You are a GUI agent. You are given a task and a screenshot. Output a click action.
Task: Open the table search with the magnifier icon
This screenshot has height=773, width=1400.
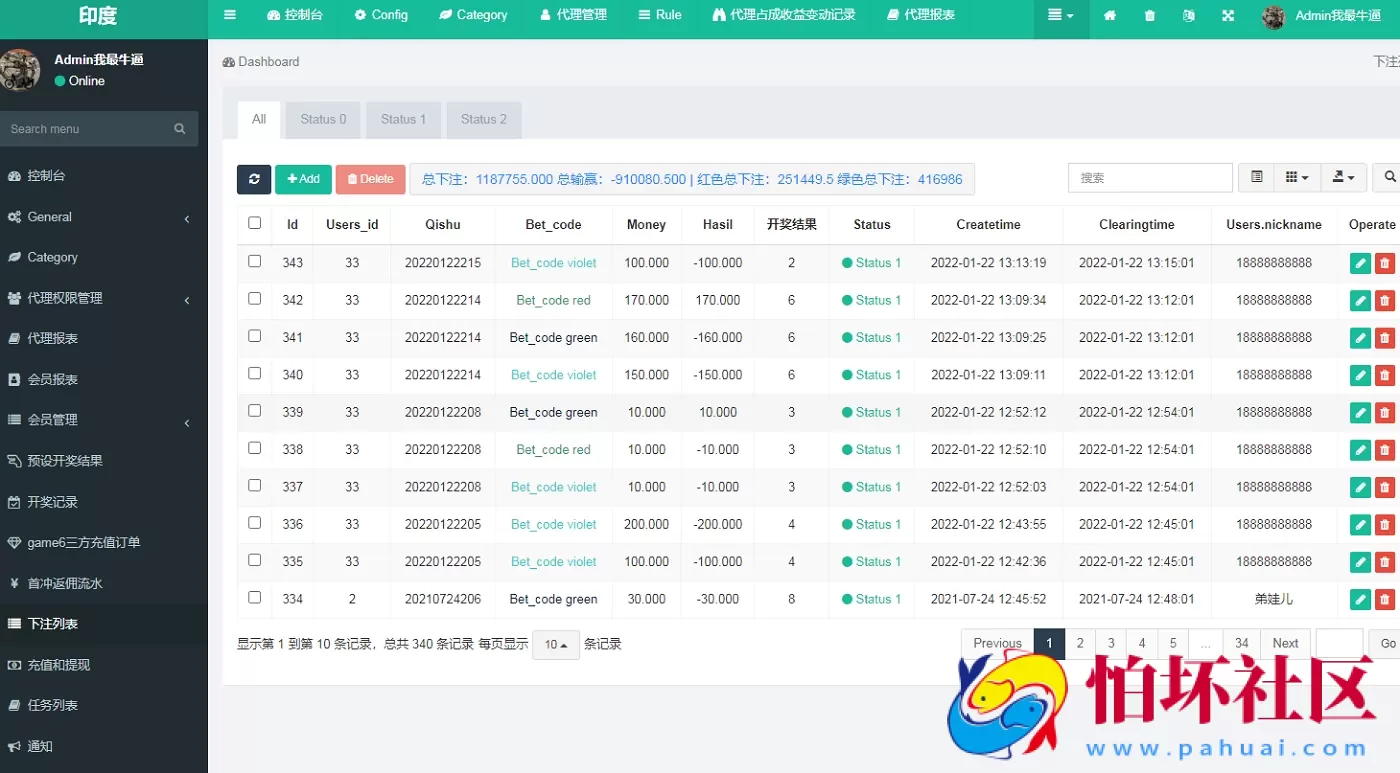[1388, 177]
